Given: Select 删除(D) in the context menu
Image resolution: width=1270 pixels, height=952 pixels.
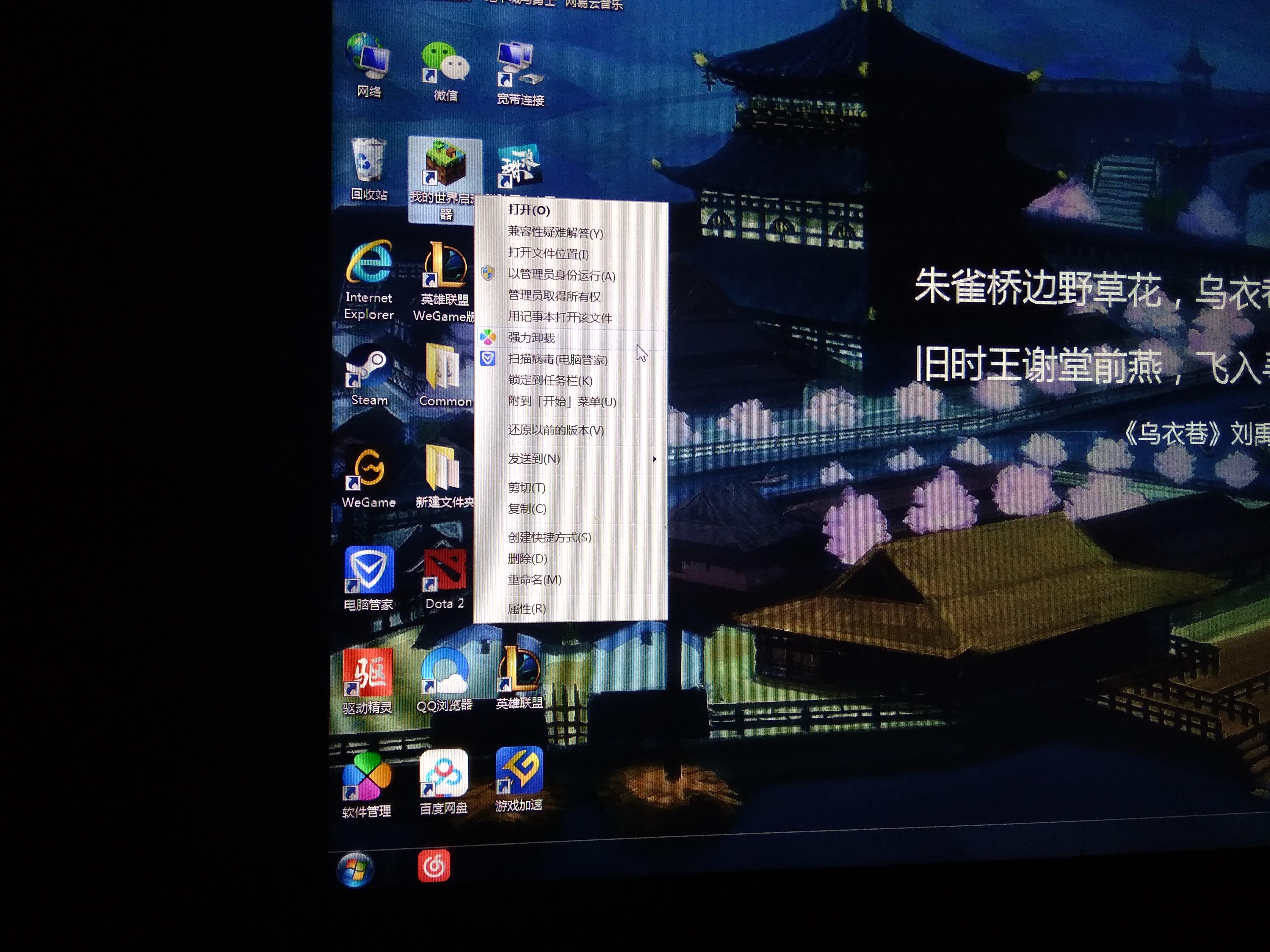Looking at the screenshot, I should click(x=571, y=559).
